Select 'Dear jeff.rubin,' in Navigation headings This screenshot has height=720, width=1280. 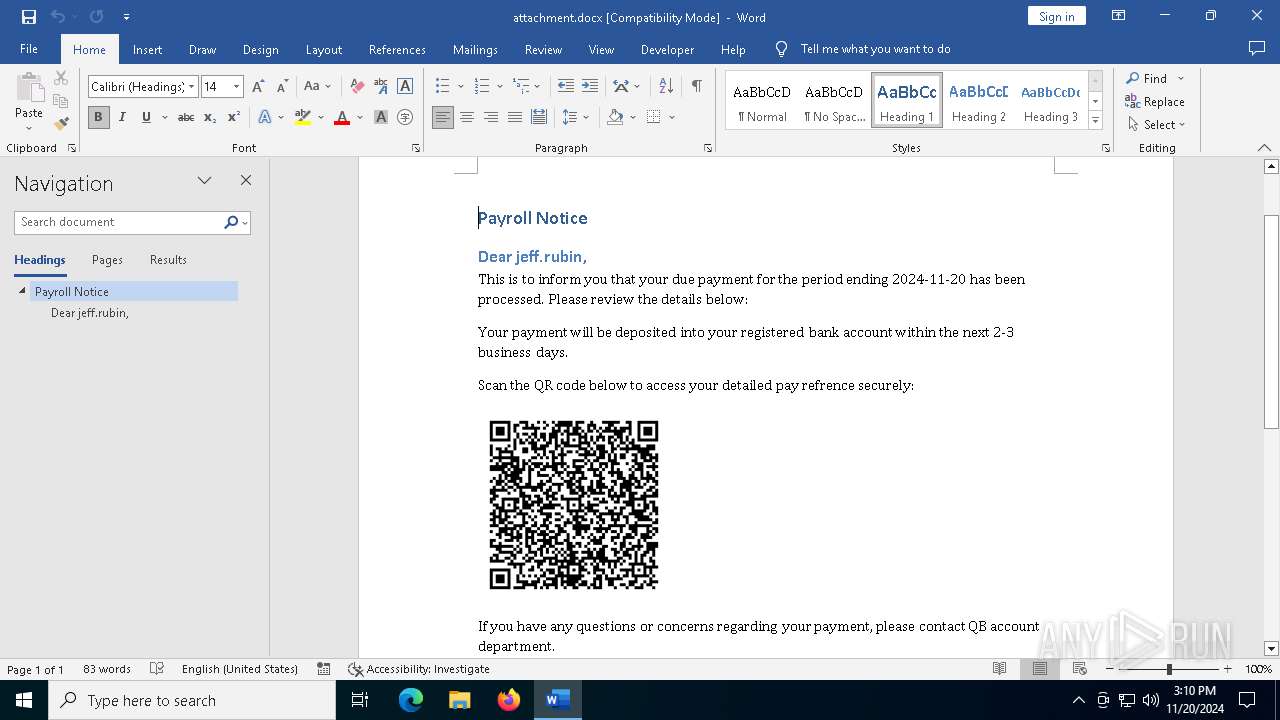90,313
